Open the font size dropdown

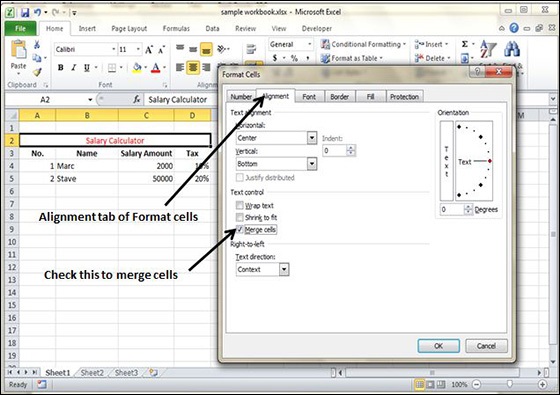coord(138,49)
